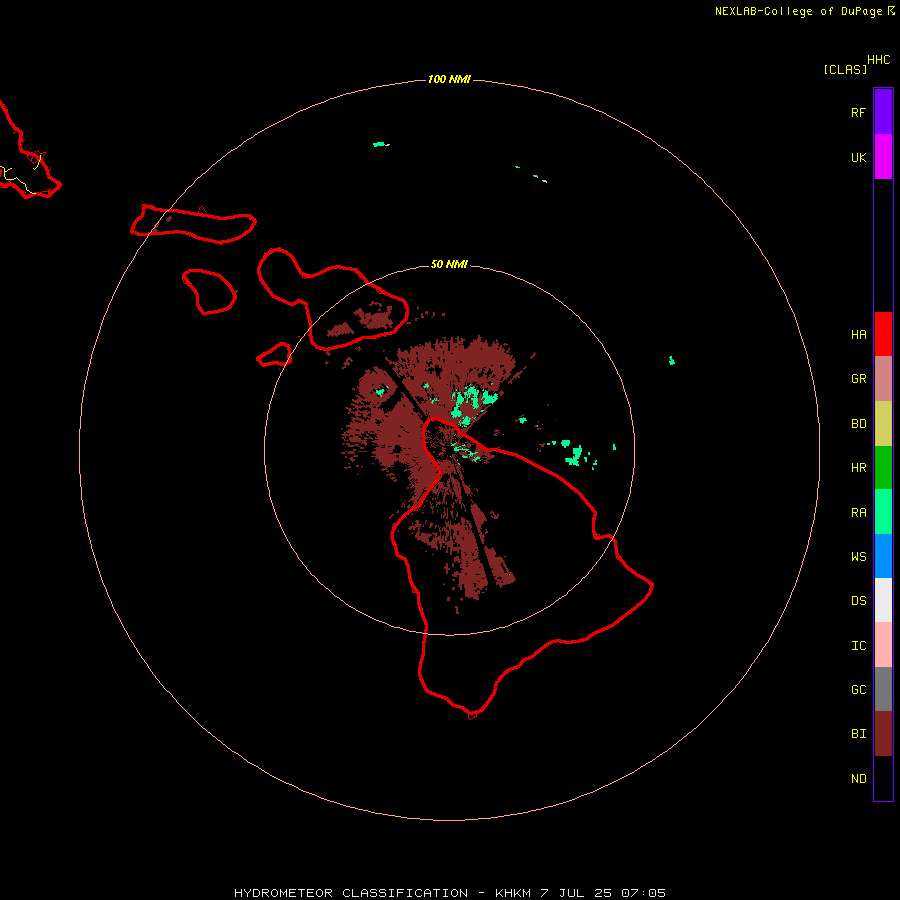The image size is (900, 900).
Task: Click the RF purple legend swatch
Action: pyautogui.click(x=883, y=112)
